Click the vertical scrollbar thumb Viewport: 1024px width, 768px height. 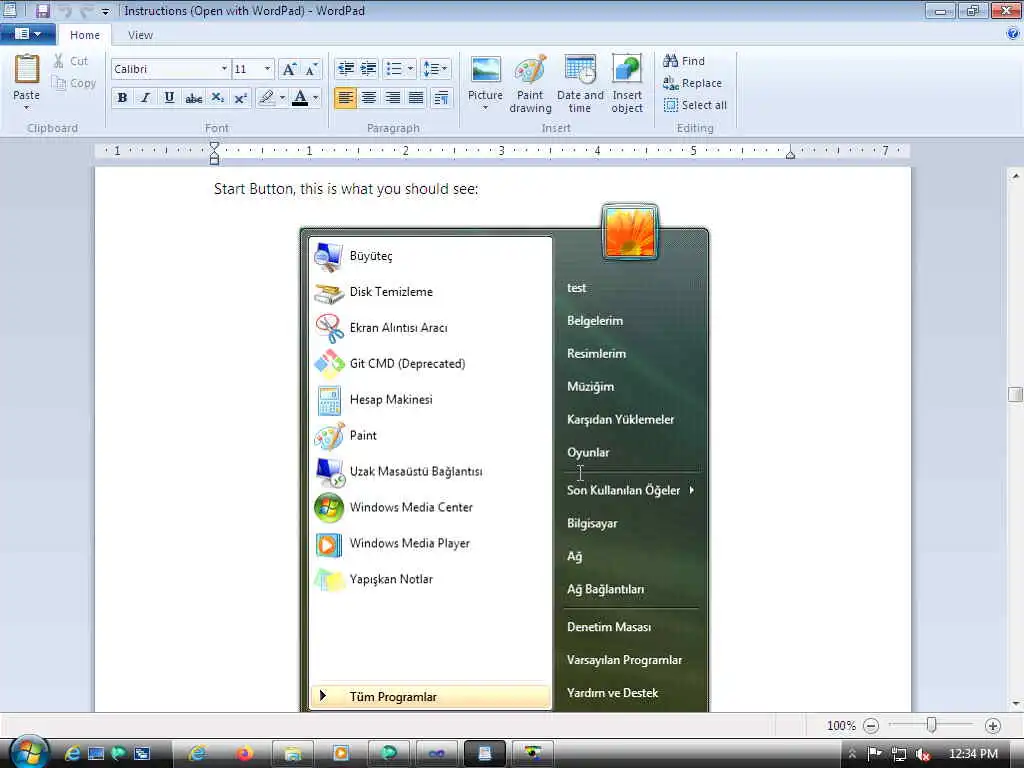tap(1015, 394)
